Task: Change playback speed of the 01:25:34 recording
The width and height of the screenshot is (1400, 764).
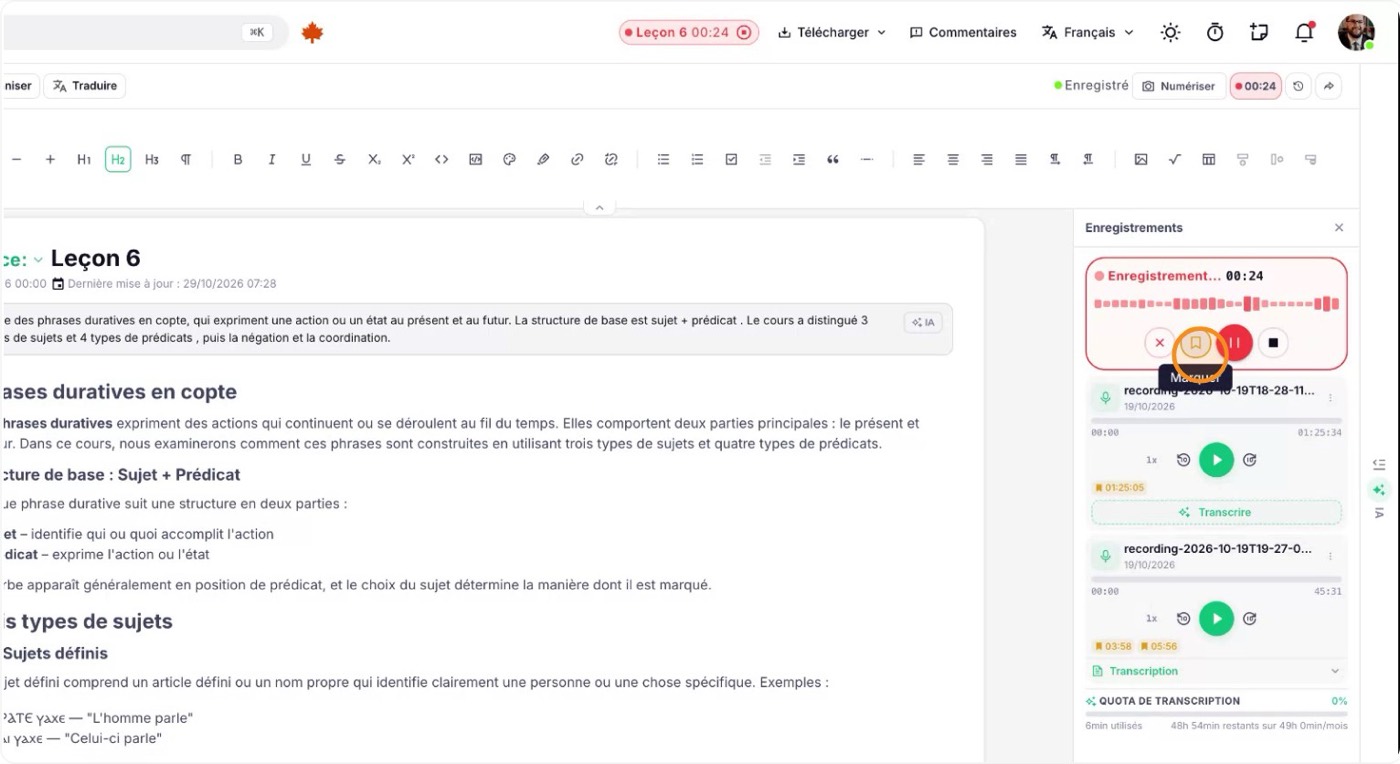Action: click(x=1152, y=460)
